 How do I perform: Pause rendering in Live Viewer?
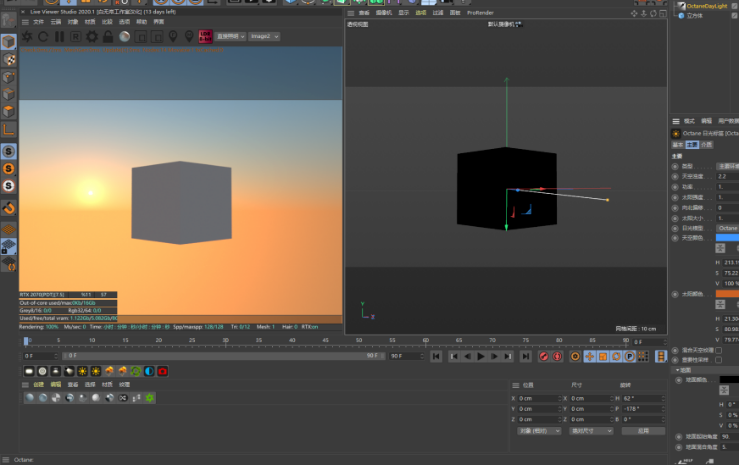(60, 37)
